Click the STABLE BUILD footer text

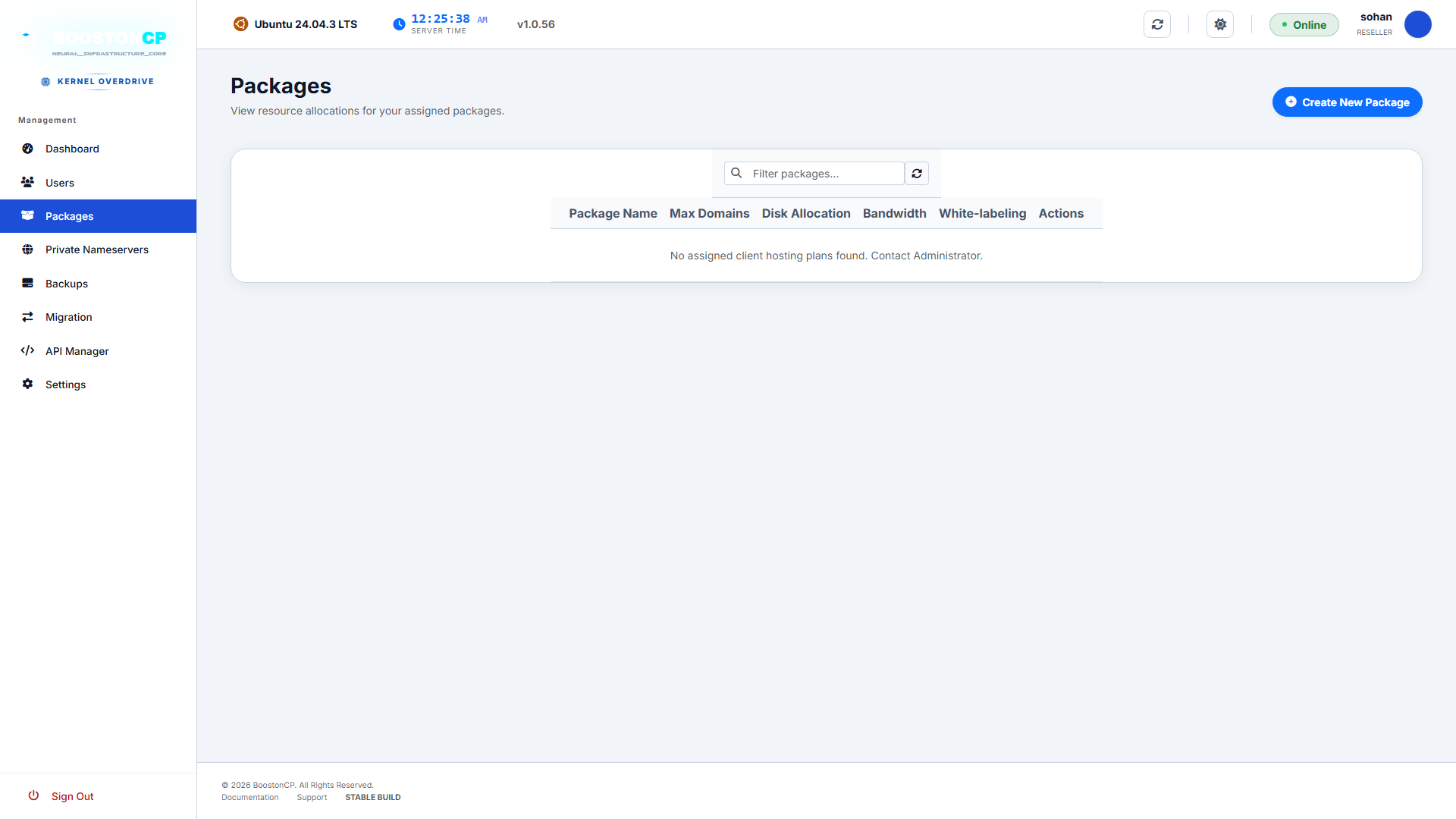[x=373, y=797]
